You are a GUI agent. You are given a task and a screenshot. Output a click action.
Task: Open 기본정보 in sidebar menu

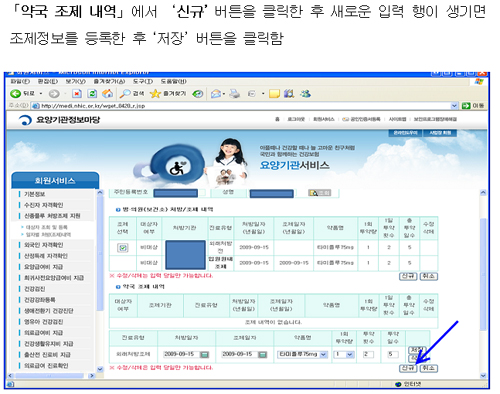(x=34, y=194)
